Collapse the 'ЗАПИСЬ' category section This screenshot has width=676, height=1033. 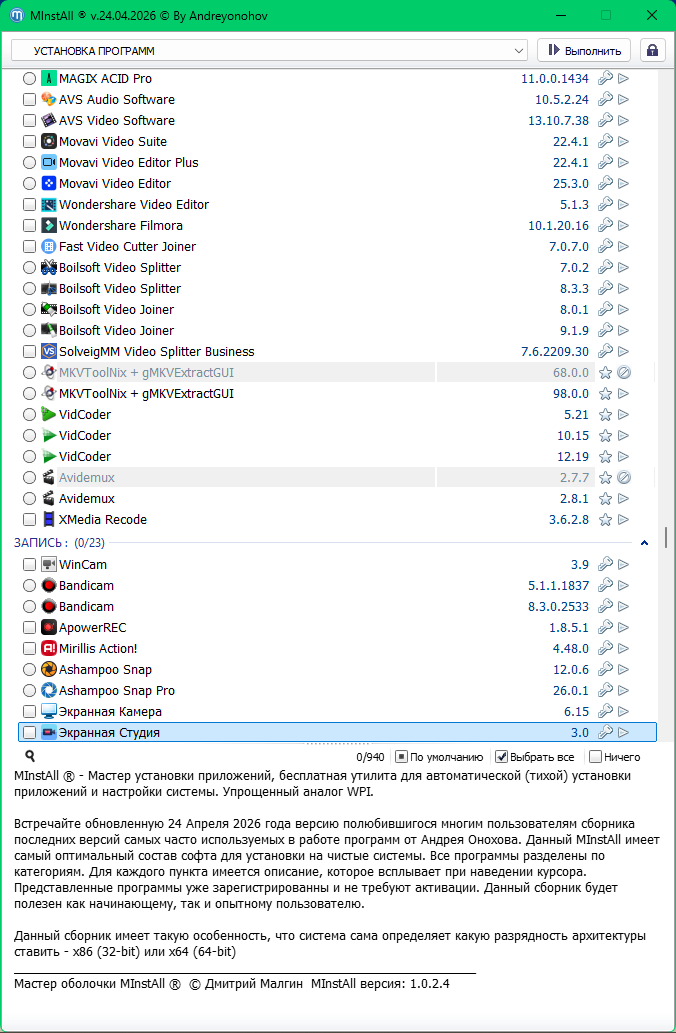[x=644, y=543]
